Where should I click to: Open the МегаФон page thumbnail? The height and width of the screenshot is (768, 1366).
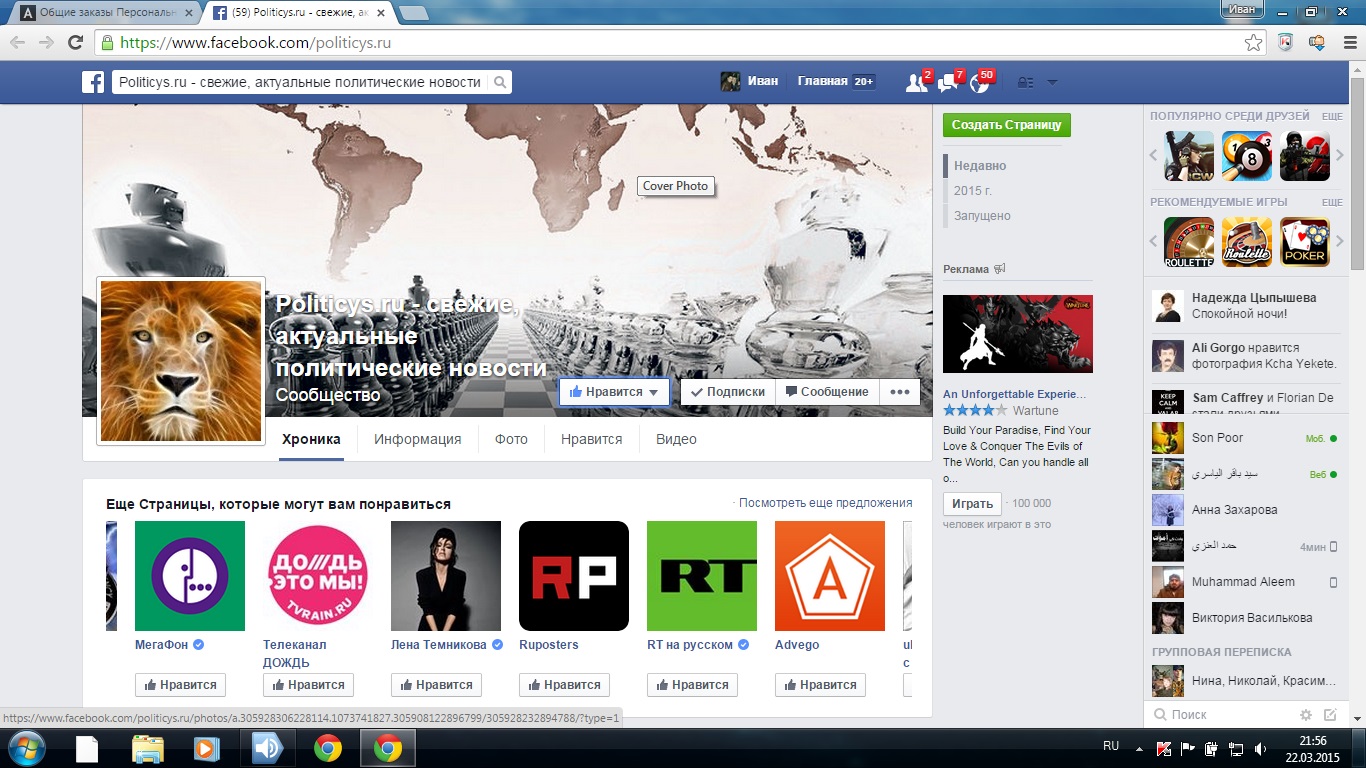click(x=190, y=576)
